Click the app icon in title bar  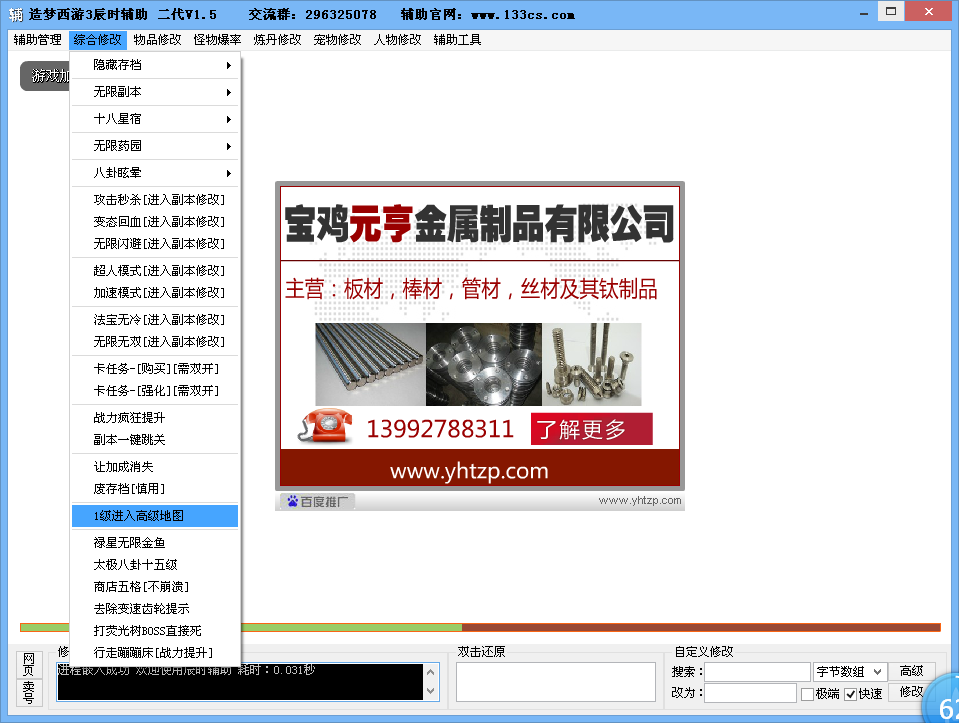16,14
